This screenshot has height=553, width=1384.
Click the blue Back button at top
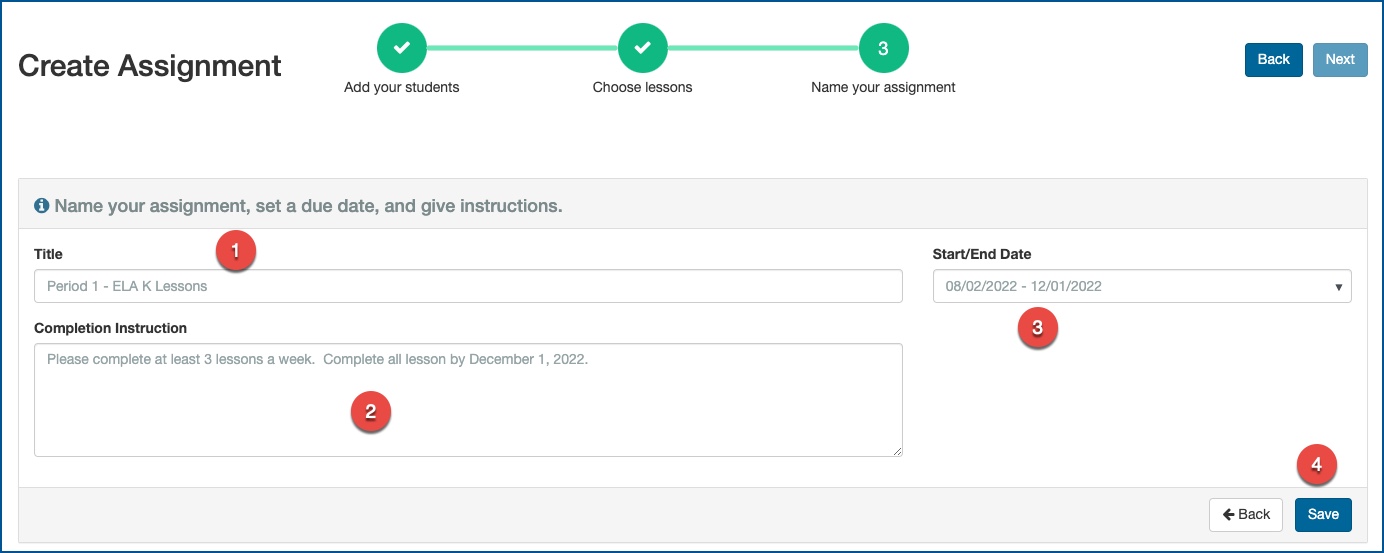coord(1274,59)
